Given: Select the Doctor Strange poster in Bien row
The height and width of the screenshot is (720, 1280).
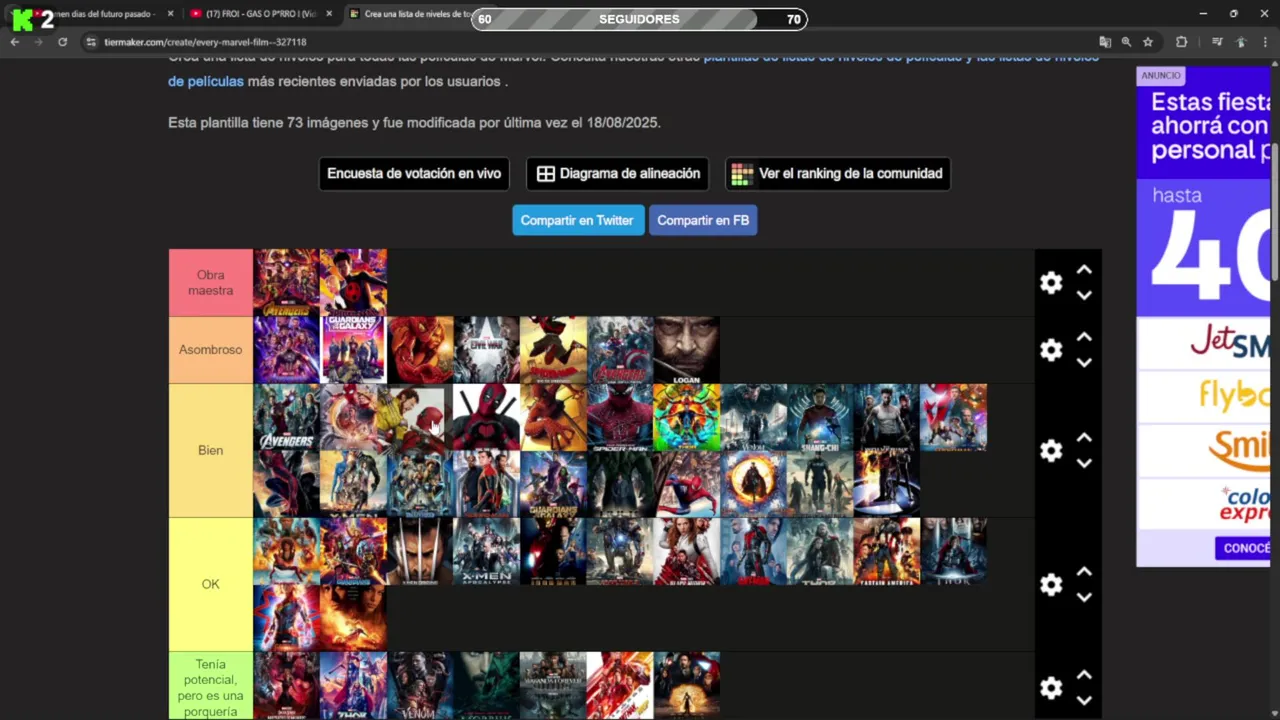Looking at the screenshot, I should (x=753, y=484).
